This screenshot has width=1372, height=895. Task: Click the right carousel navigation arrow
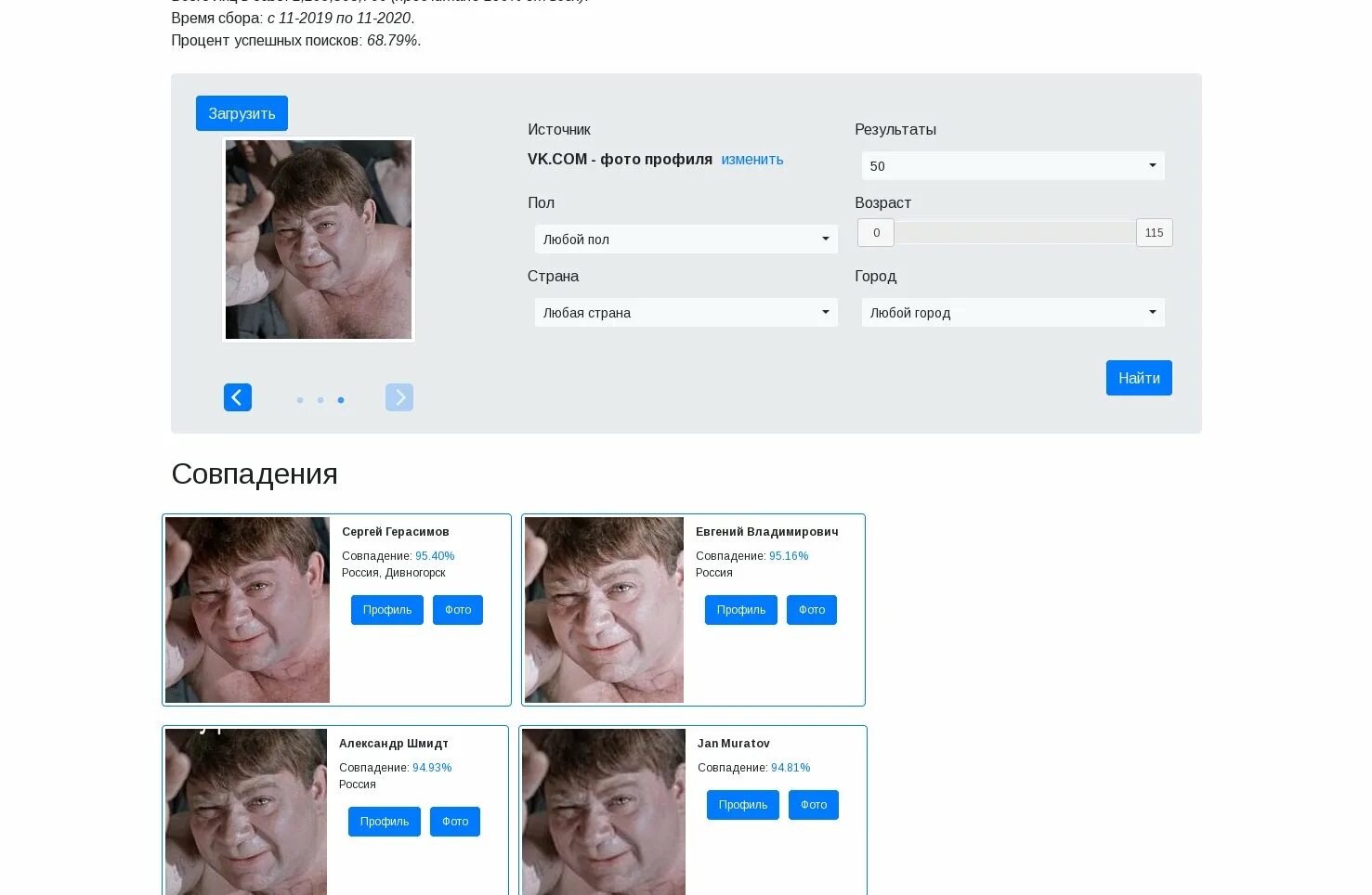tap(399, 397)
